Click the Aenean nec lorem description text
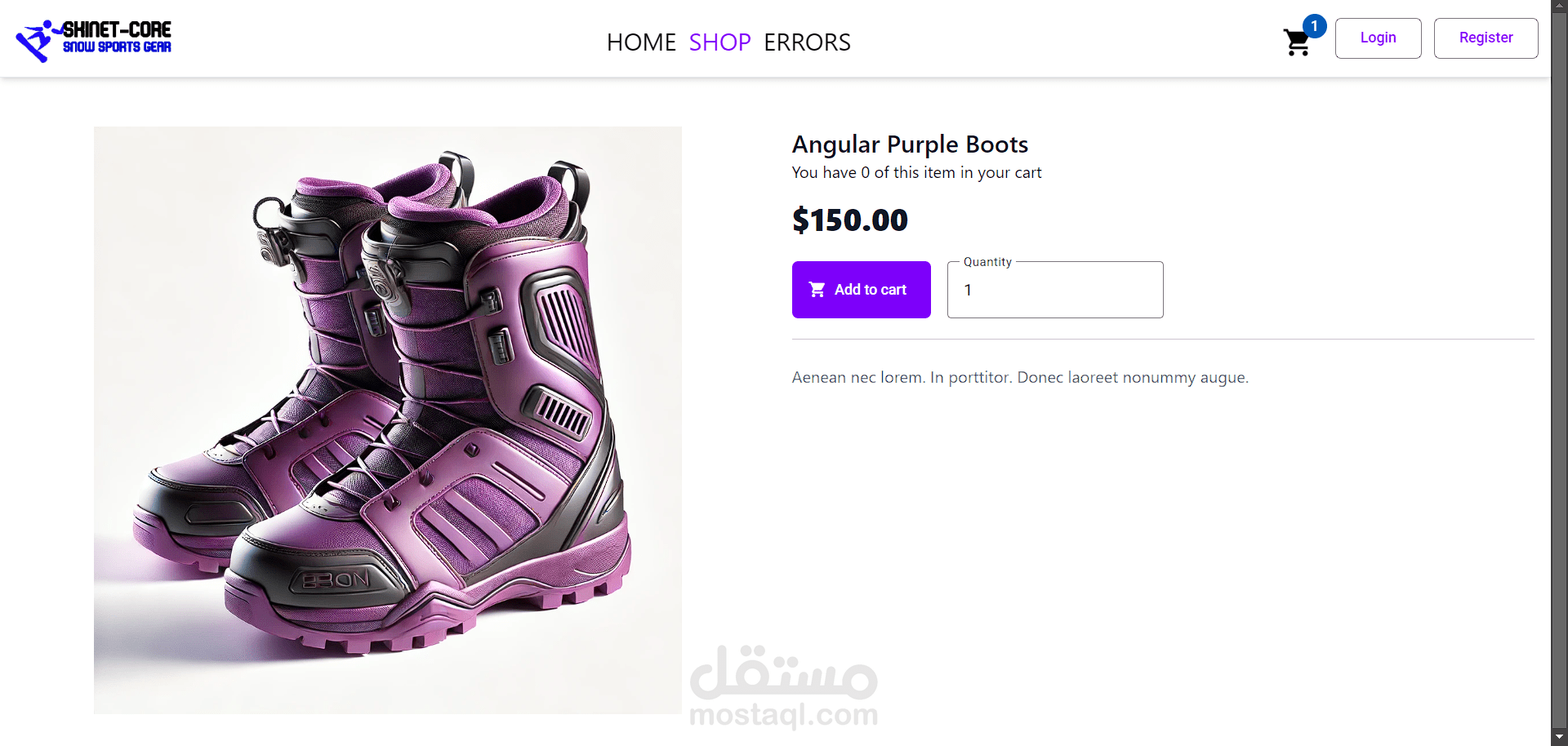The width and height of the screenshot is (1568, 746). coord(1020,377)
